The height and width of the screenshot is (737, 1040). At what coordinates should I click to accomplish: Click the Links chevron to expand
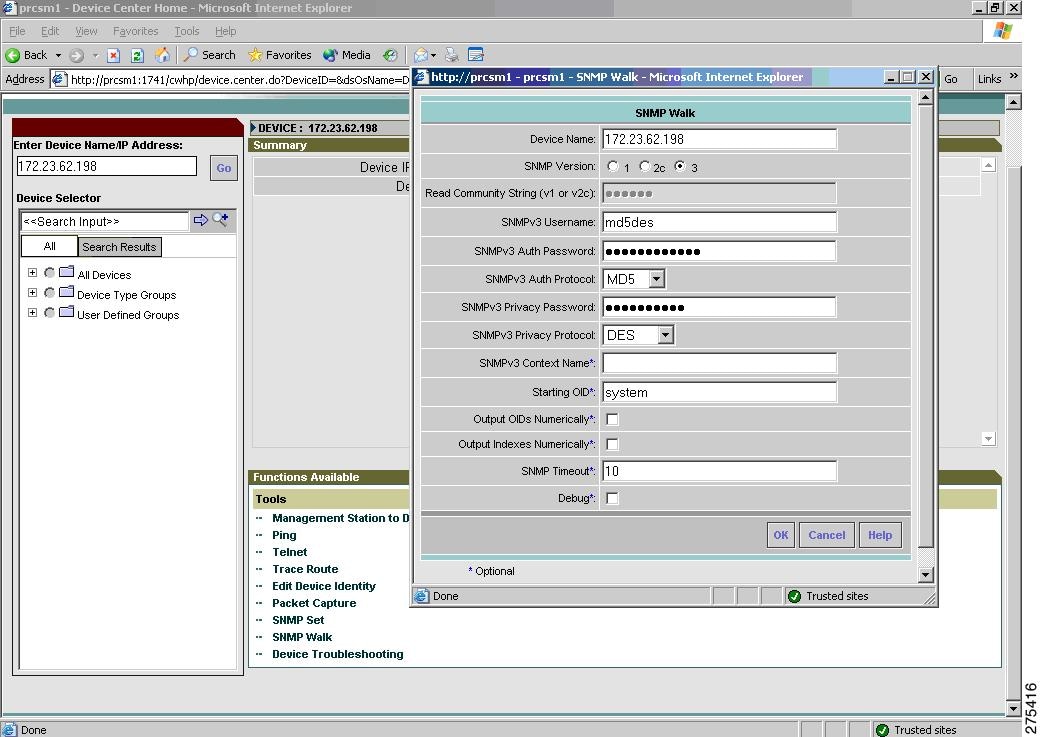[x=1013, y=76]
